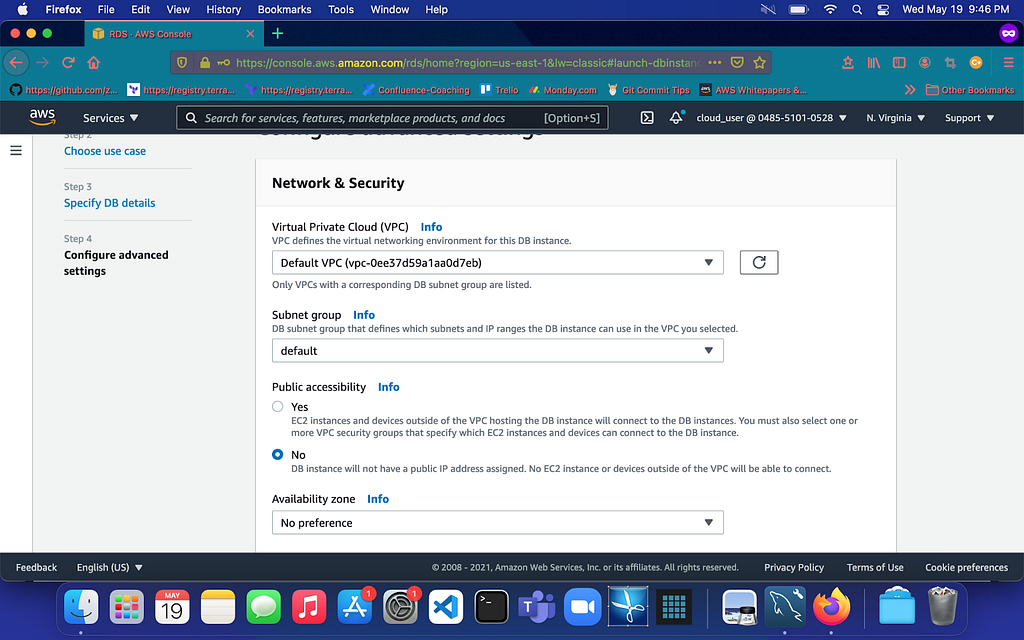Toggle Firefox sidebar icon
The width and height of the screenshot is (1024, 640).
899,63
